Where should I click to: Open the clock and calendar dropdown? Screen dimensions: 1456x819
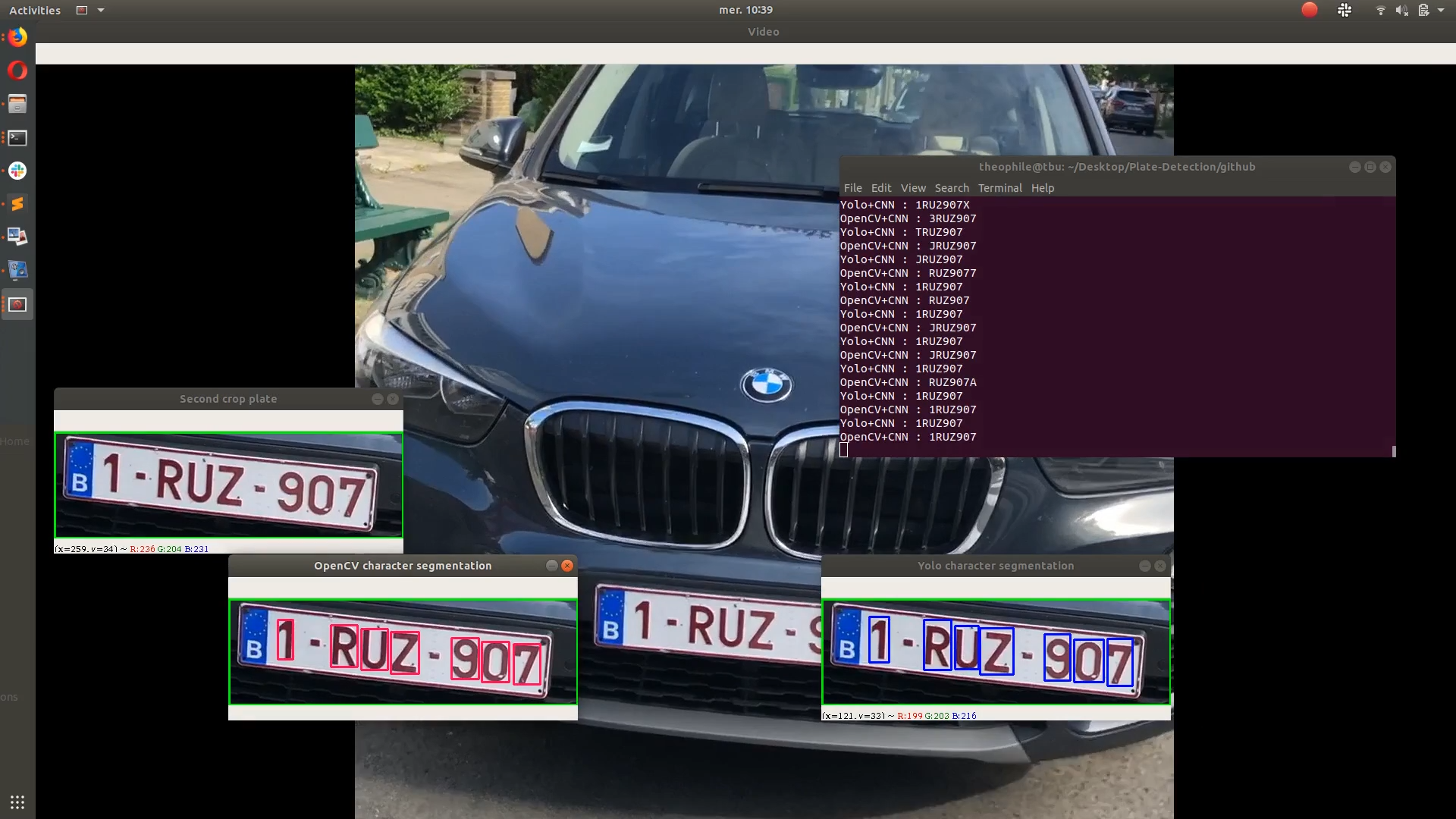(745, 10)
